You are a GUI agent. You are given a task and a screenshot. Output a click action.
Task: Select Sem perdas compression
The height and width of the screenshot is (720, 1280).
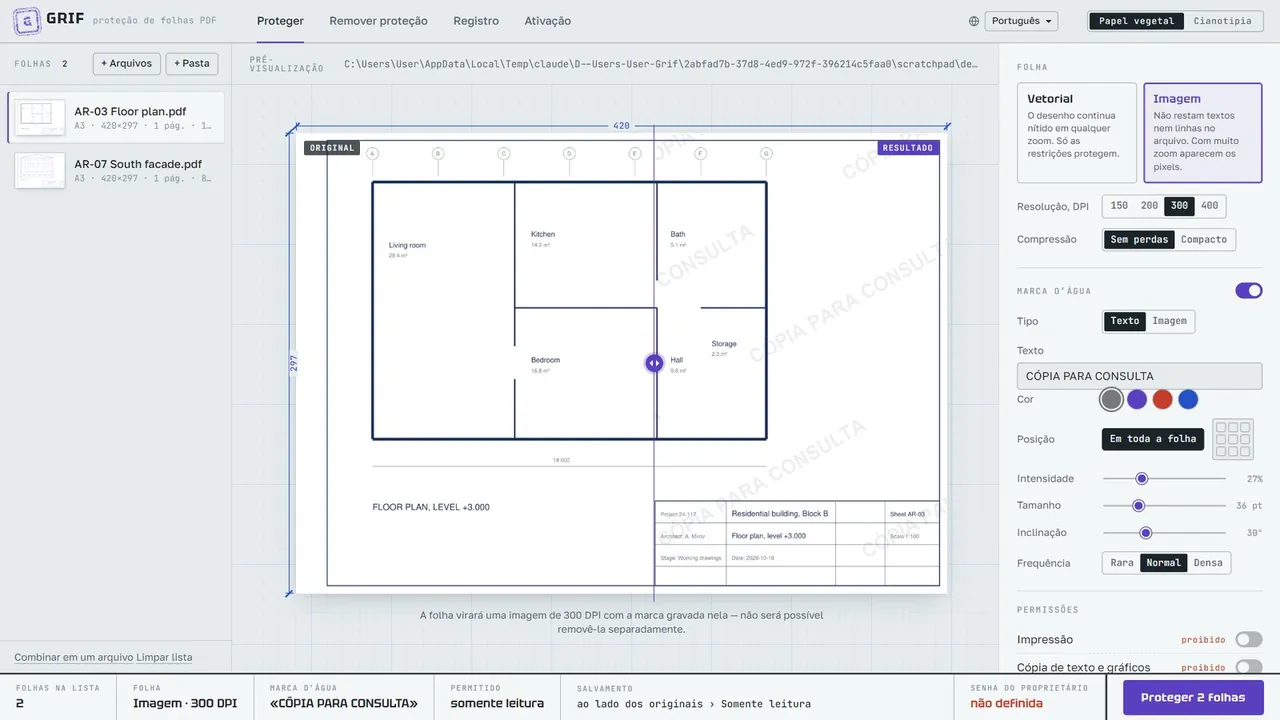click(1139, 240)
